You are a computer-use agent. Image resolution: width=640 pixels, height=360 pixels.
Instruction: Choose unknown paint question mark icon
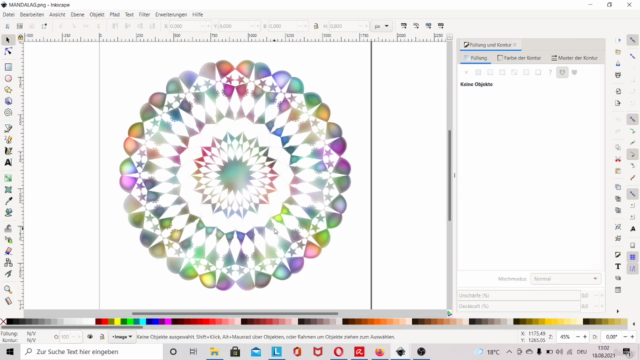tap(550, 72)
